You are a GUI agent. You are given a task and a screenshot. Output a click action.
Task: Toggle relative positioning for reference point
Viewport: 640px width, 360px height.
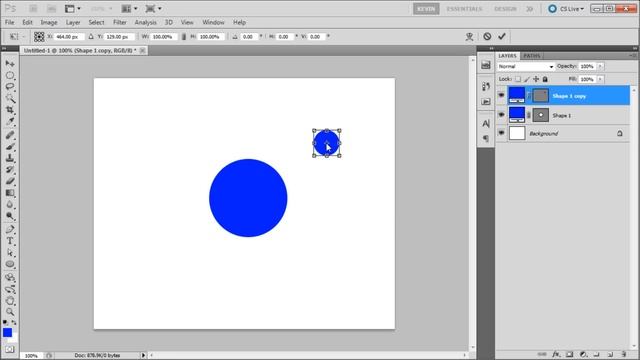point(91,37)
